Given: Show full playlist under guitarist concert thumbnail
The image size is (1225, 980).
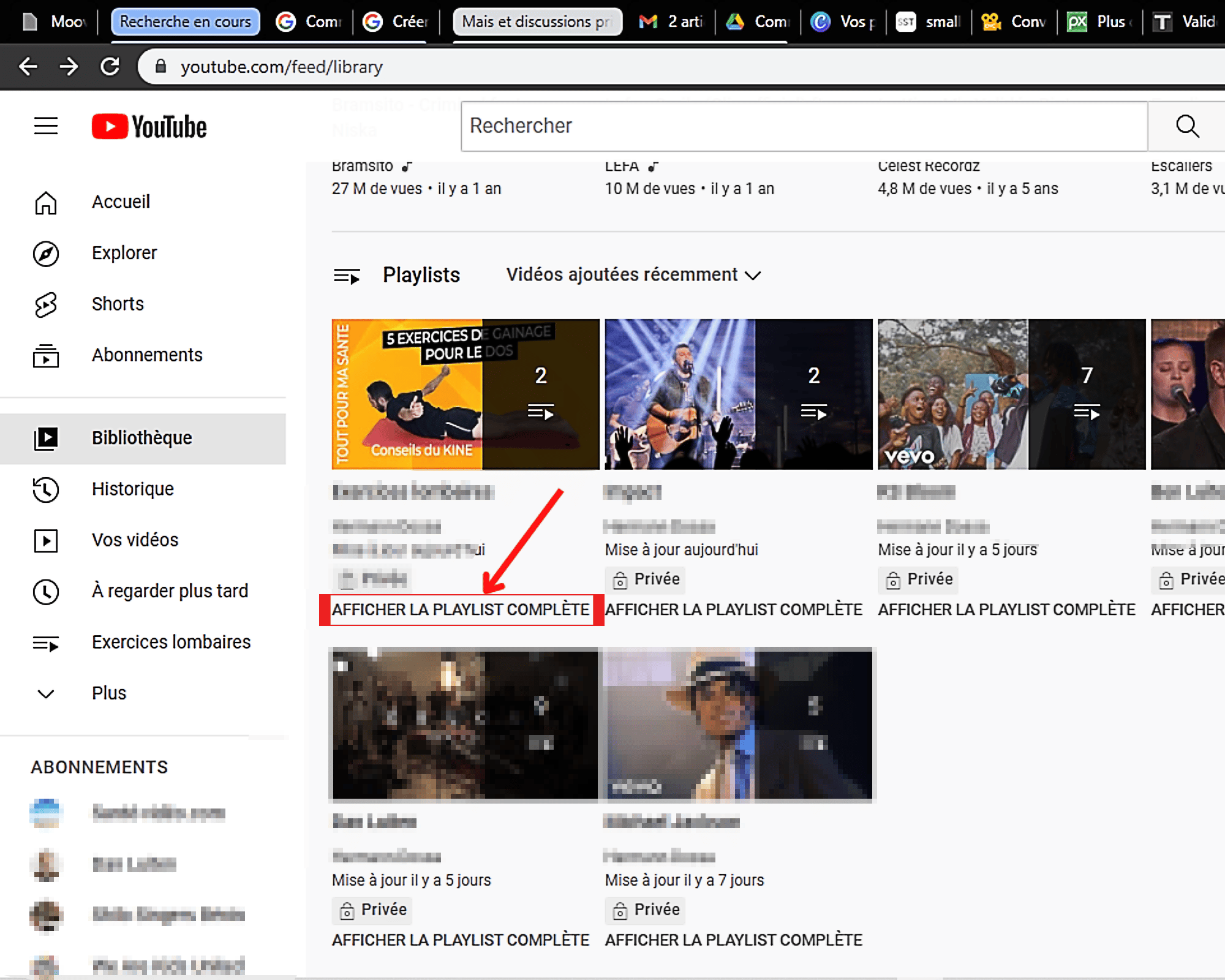Looking at the screenshot, I should [734, 610].
